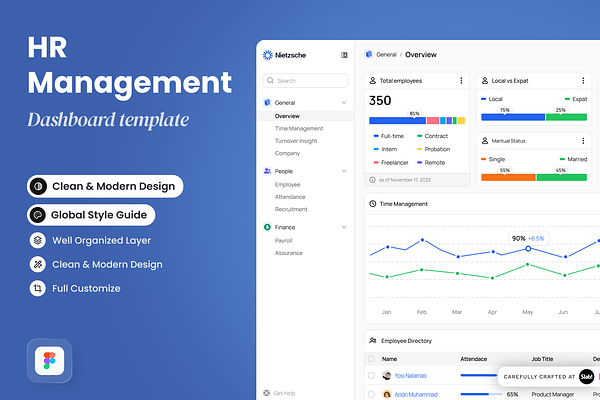Toggle select-all checkbox in Employee Directory header
600x400 pixels.
(371, 359)
